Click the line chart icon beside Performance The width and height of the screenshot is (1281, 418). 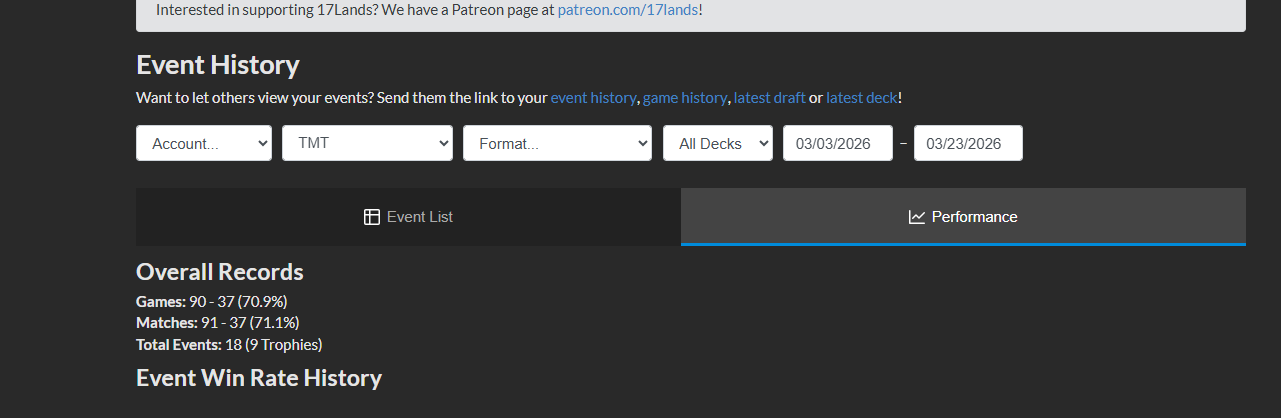coord(917,217)
